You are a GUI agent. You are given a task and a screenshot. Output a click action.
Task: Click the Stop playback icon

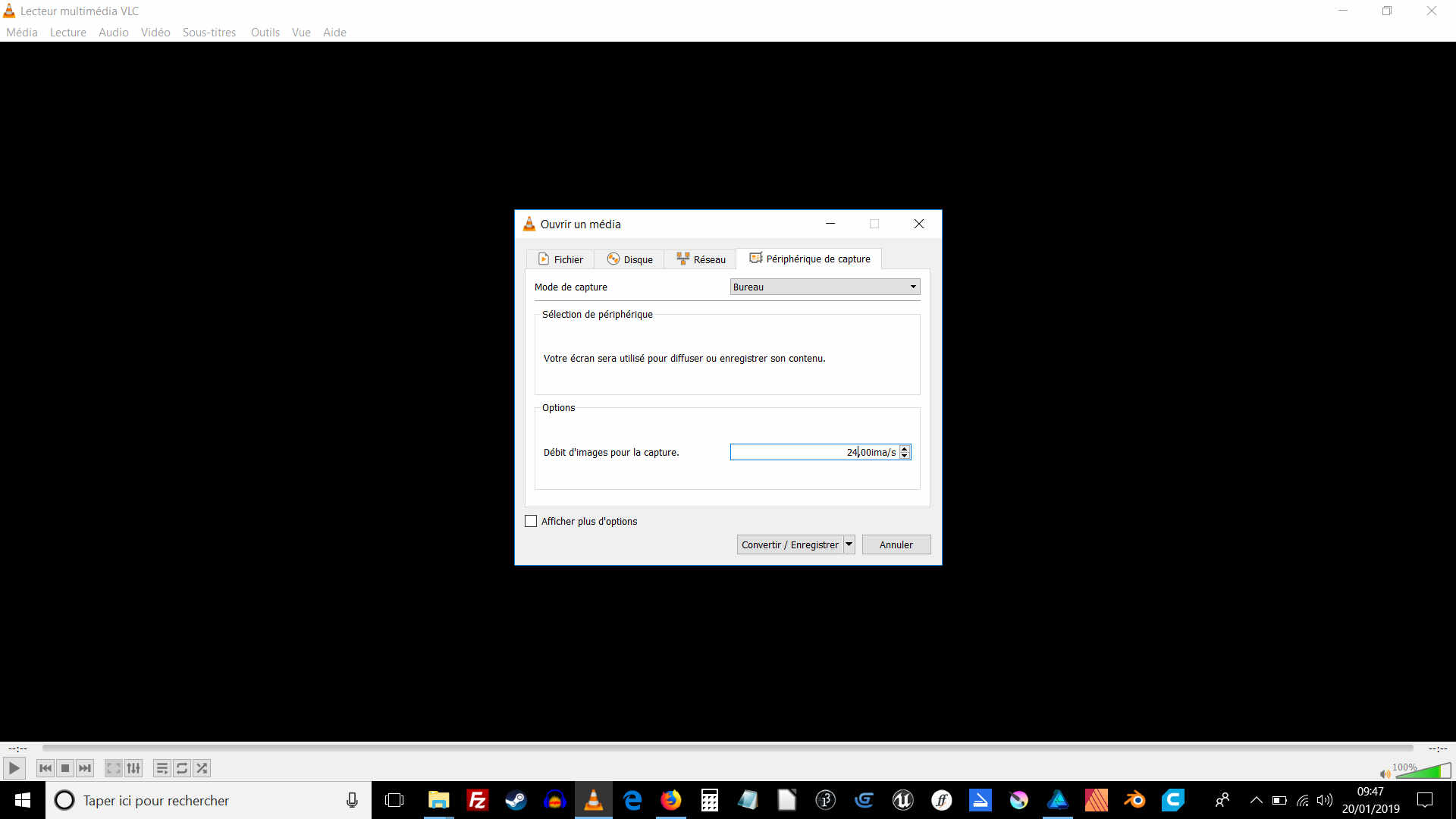(x=65, y=768)
